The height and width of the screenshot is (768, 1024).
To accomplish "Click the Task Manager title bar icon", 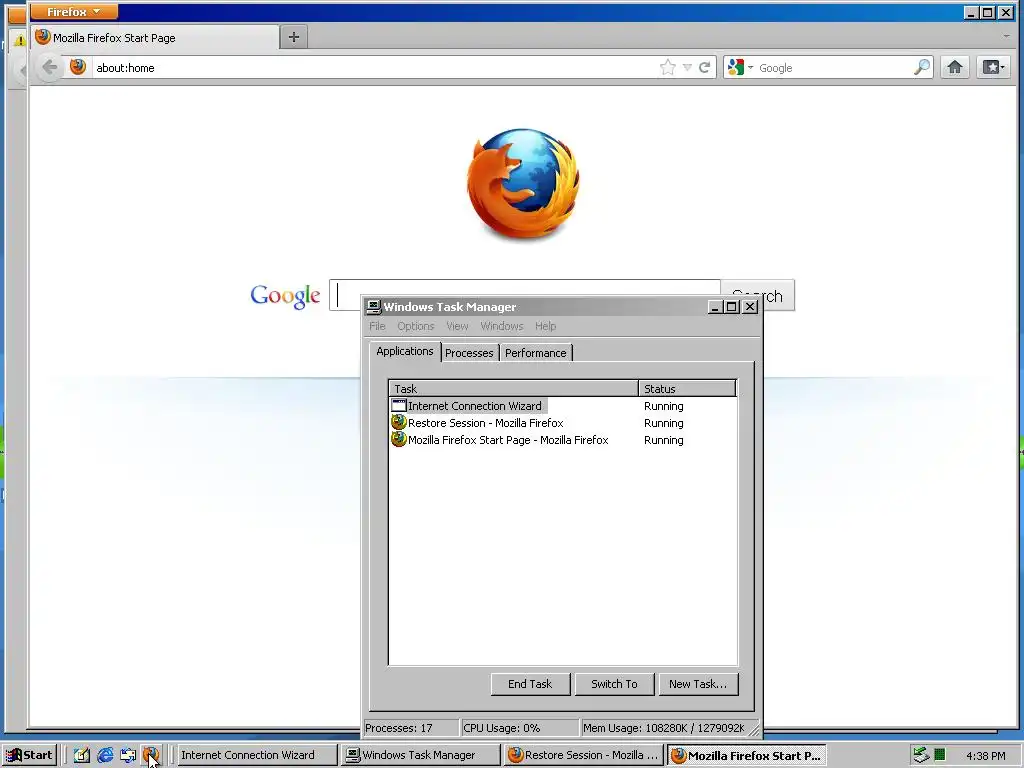I will (x=373, y=306).
